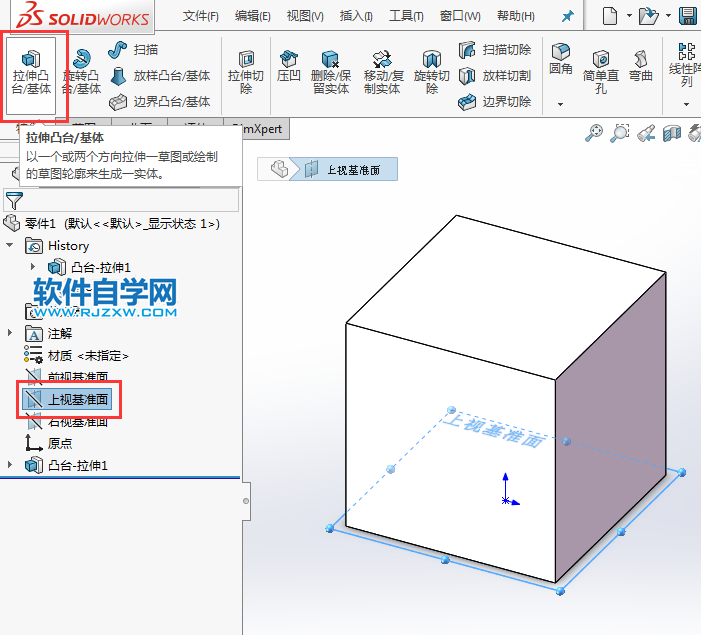Select 前视基准面 (Front Plane) in the tree
This screenshot has width=701, height=635.
[66, 377]
